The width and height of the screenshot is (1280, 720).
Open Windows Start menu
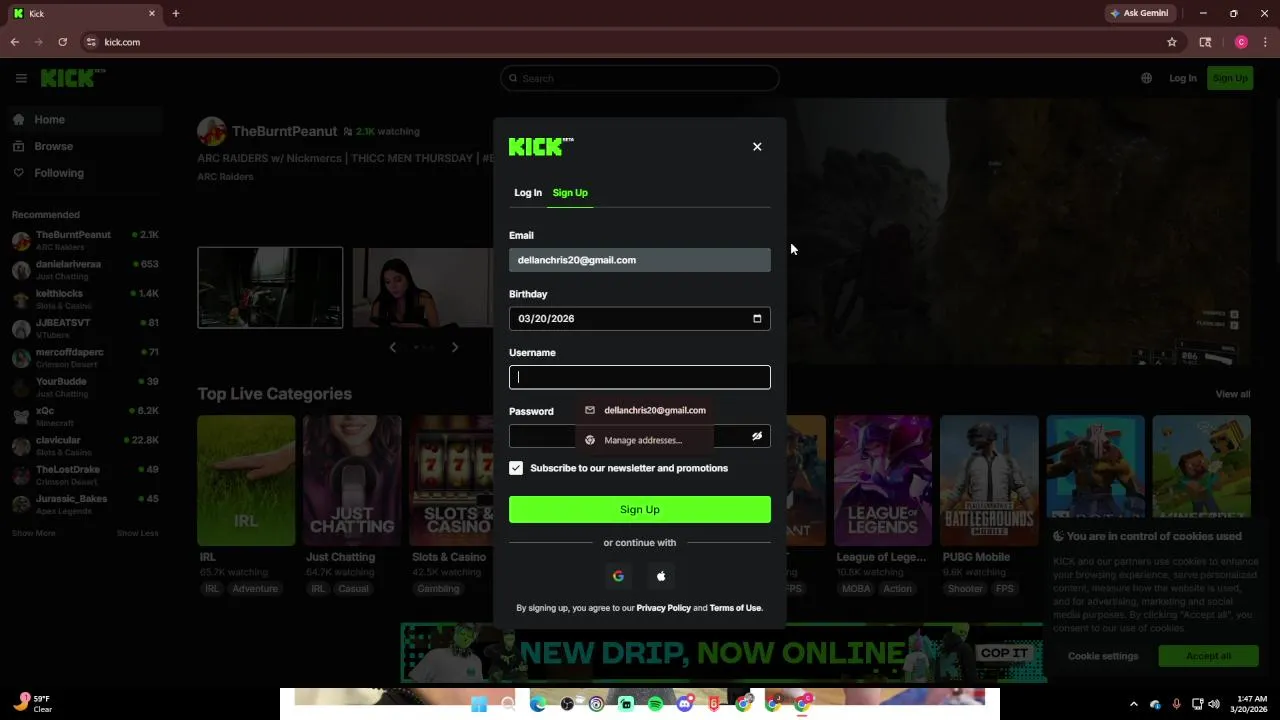tap(479, 704)
